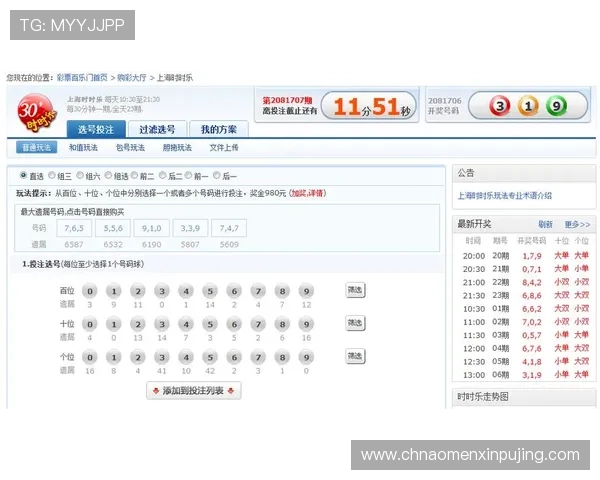The image size is (600, 480).
Task: Choose ball 7 in 个位 row
Action: click(258, 358)
